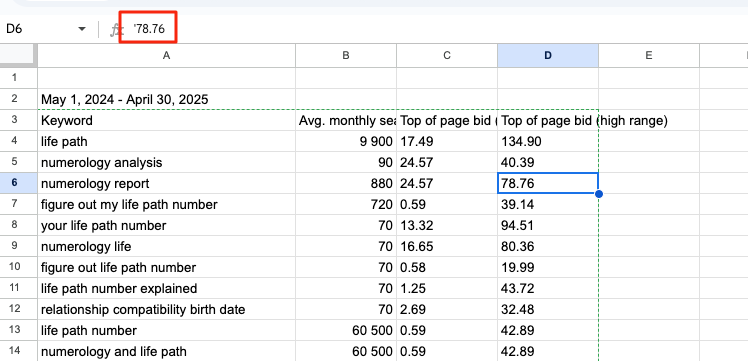
Task: Select row 11 header
Action: tap(19, 288)
